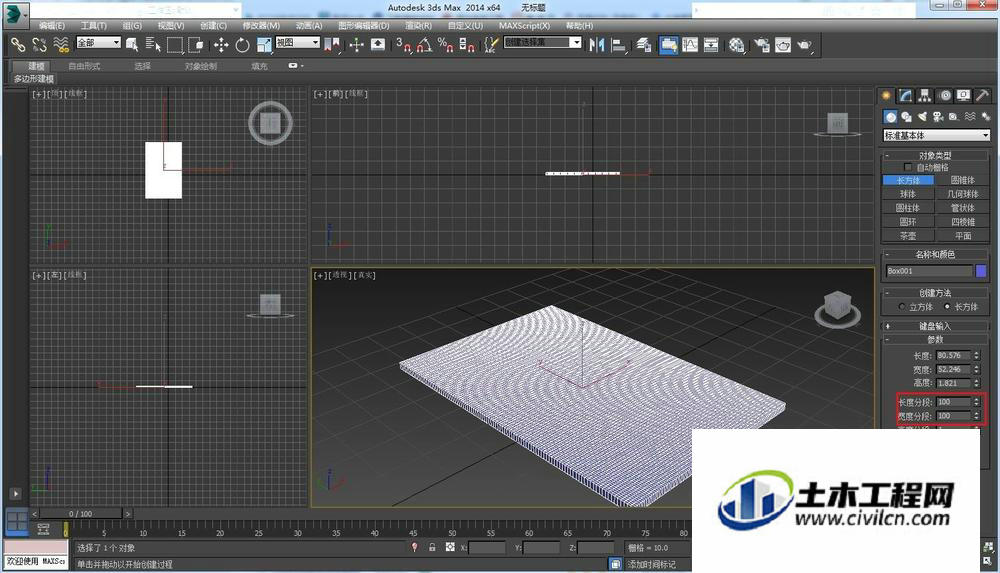The height and width of the screenshot is (573, 1000).
Task: Click the 圆锥体 object type button
Action: [963, 181]
